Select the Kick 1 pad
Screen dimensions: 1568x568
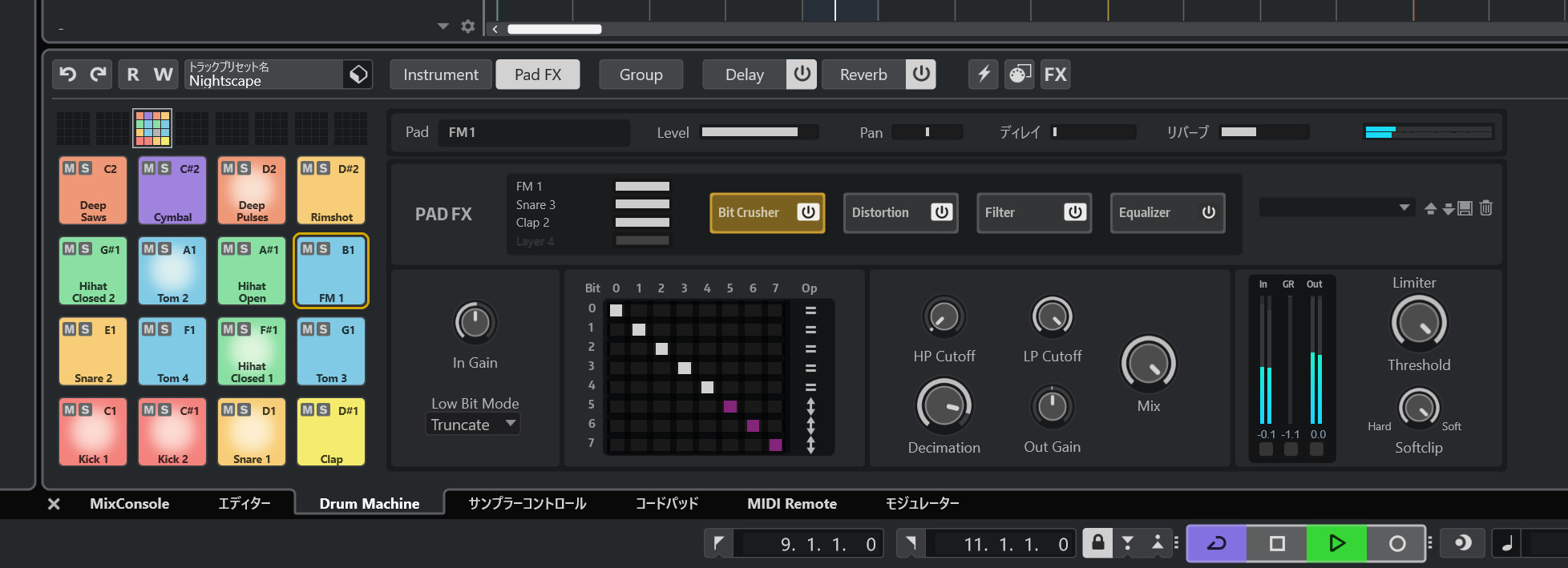(x=93, y=432)
